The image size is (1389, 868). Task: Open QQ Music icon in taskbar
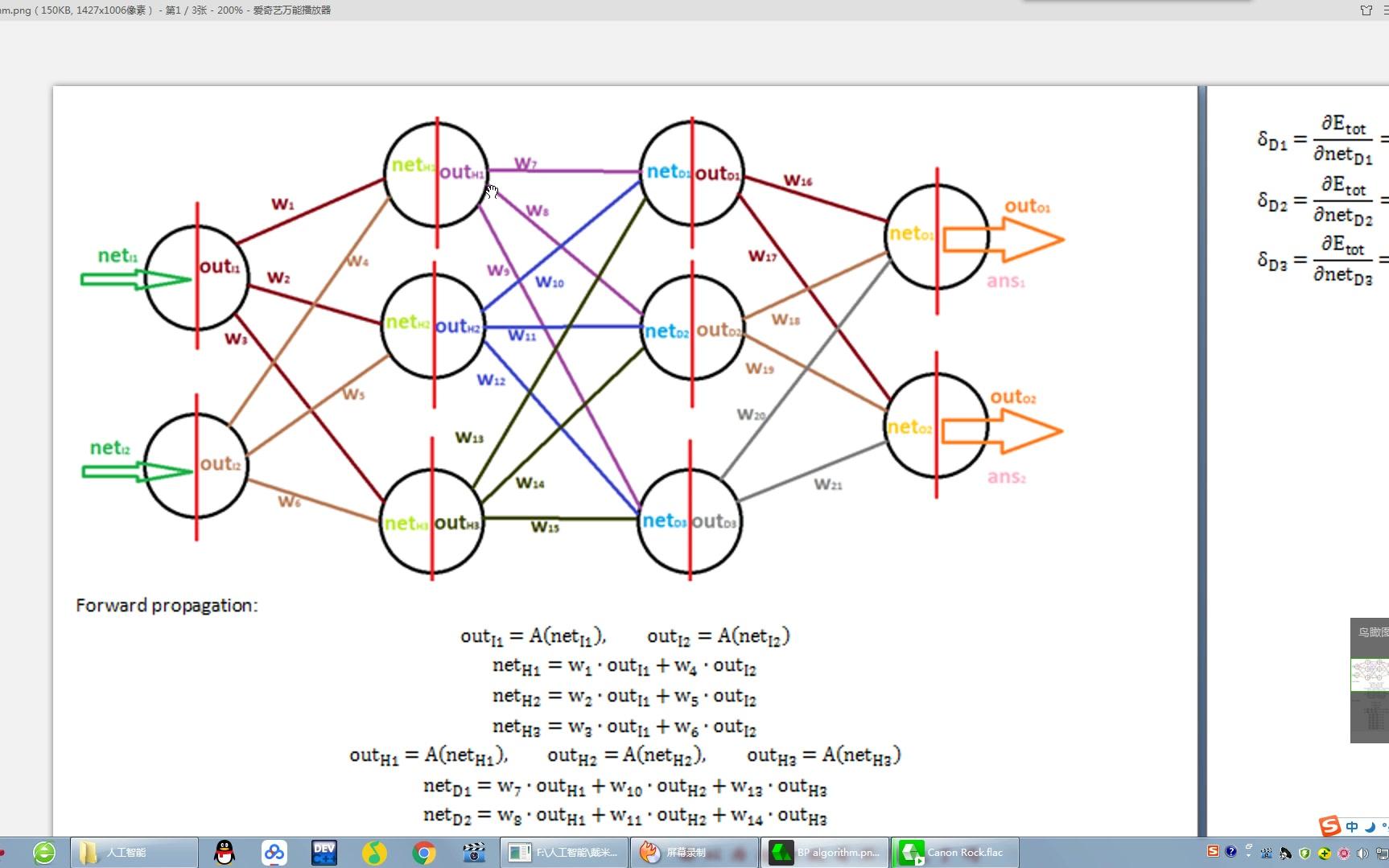[x=374, y=853]
